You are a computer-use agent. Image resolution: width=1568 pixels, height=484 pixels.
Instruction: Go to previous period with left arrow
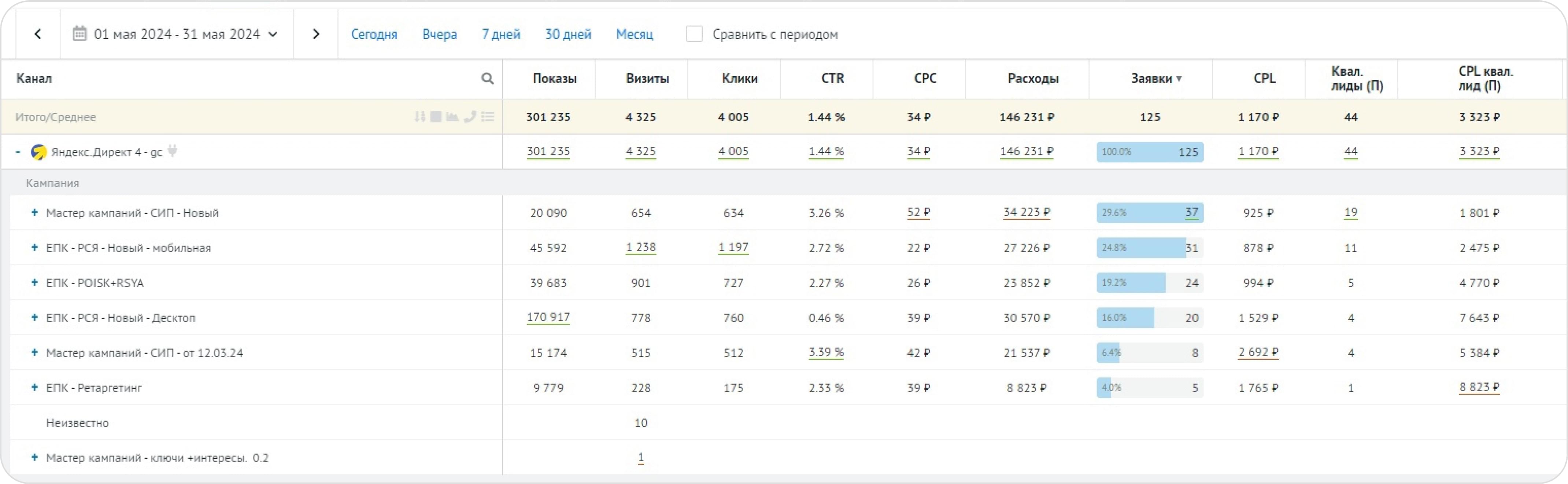pyautogui.click(x=38, y=34)
